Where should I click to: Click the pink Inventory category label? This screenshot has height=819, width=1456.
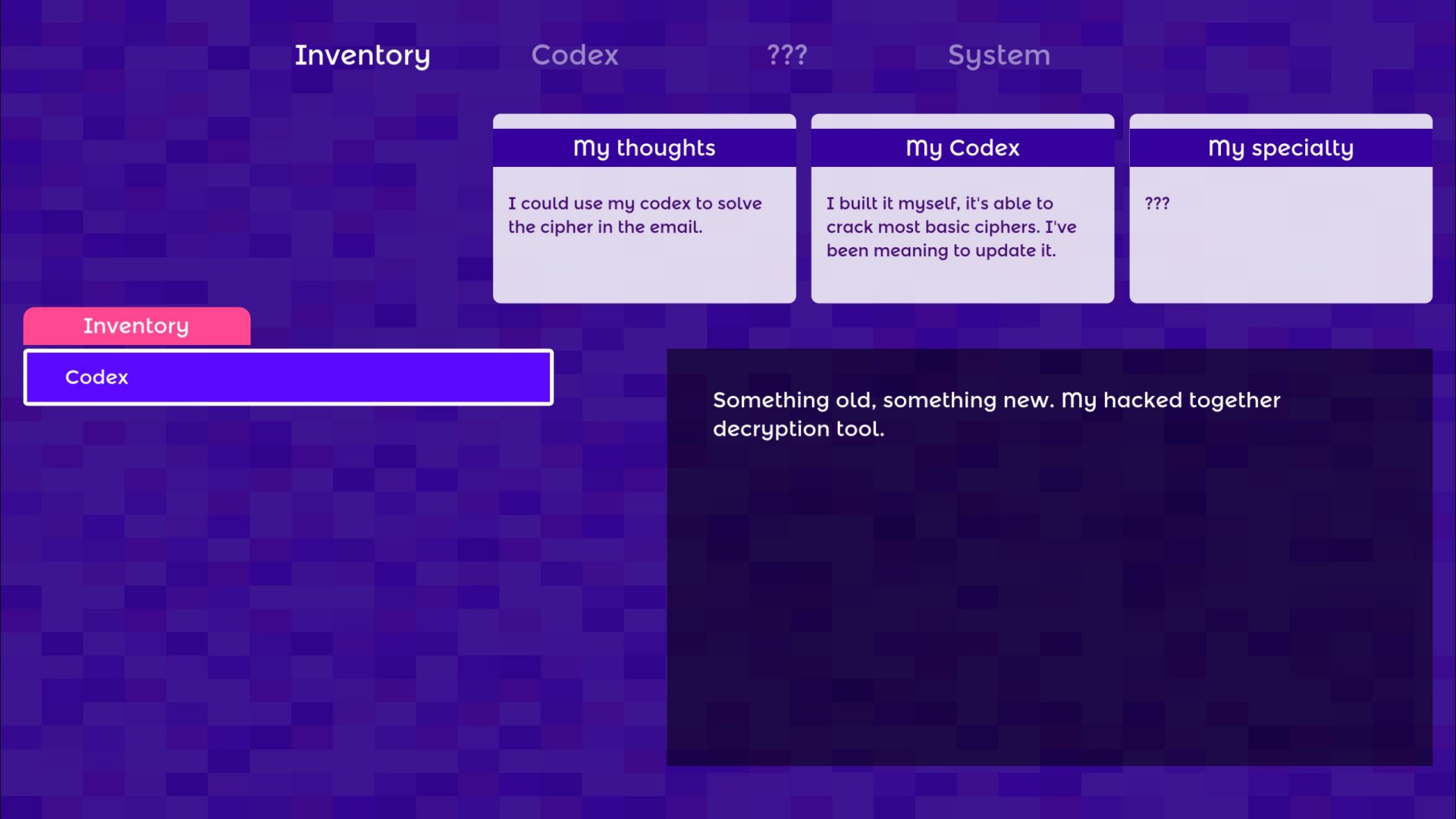[136, 326]
